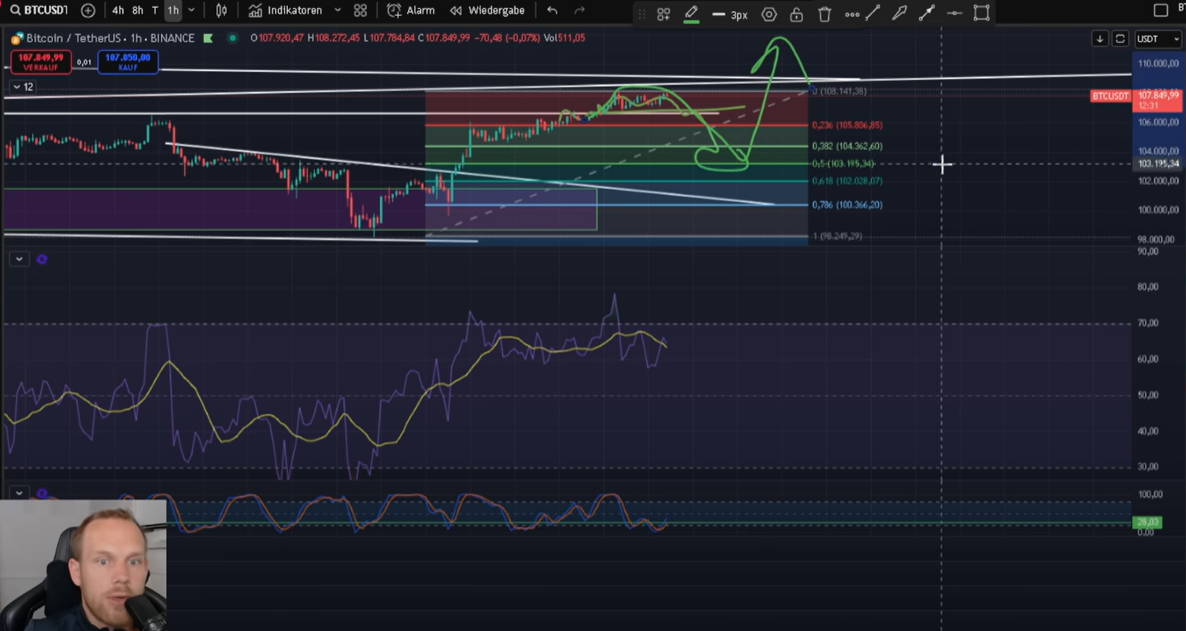Select the rectangle drawing tool
Screen dimensions: 1186x631
tap(982, 13)
